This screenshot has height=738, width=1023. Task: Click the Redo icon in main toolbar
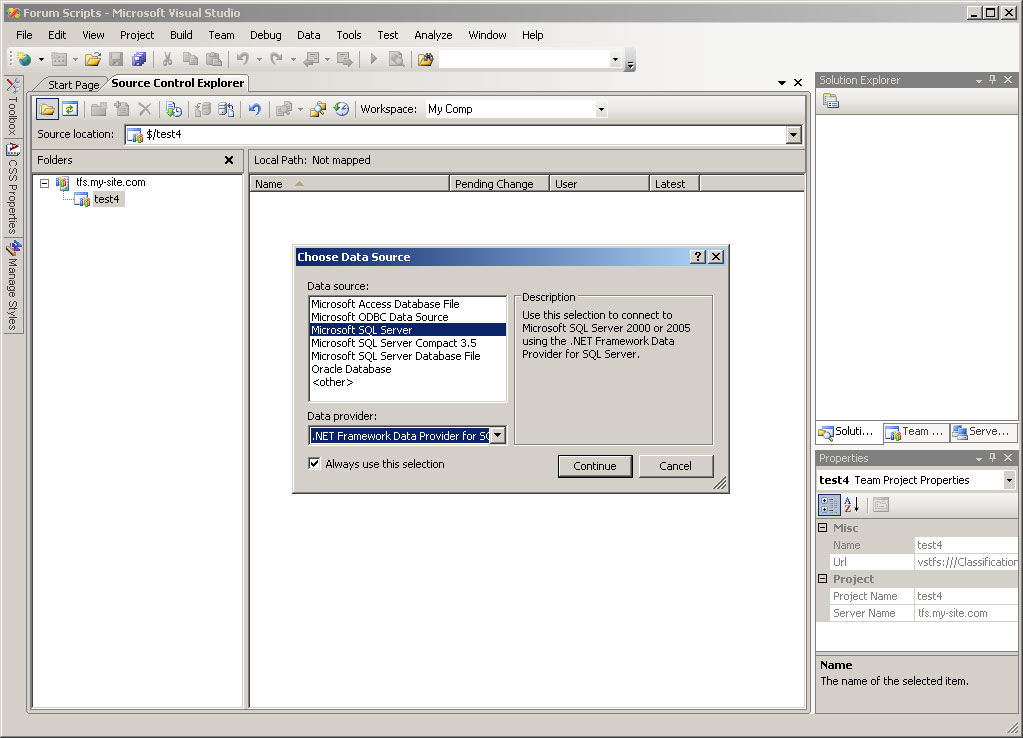(277, 59)
